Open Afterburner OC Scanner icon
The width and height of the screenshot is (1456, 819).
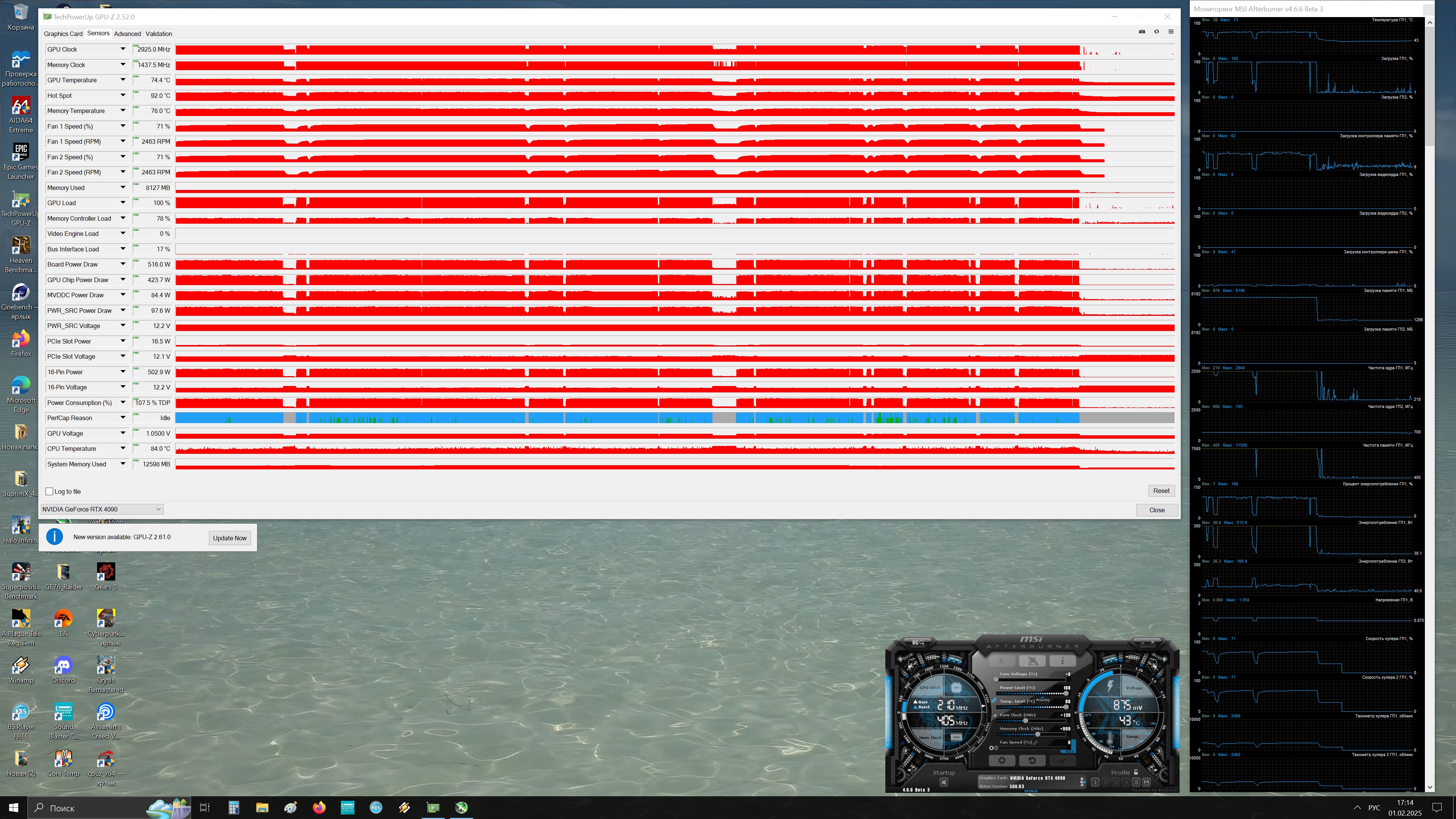tap(918, 643)
